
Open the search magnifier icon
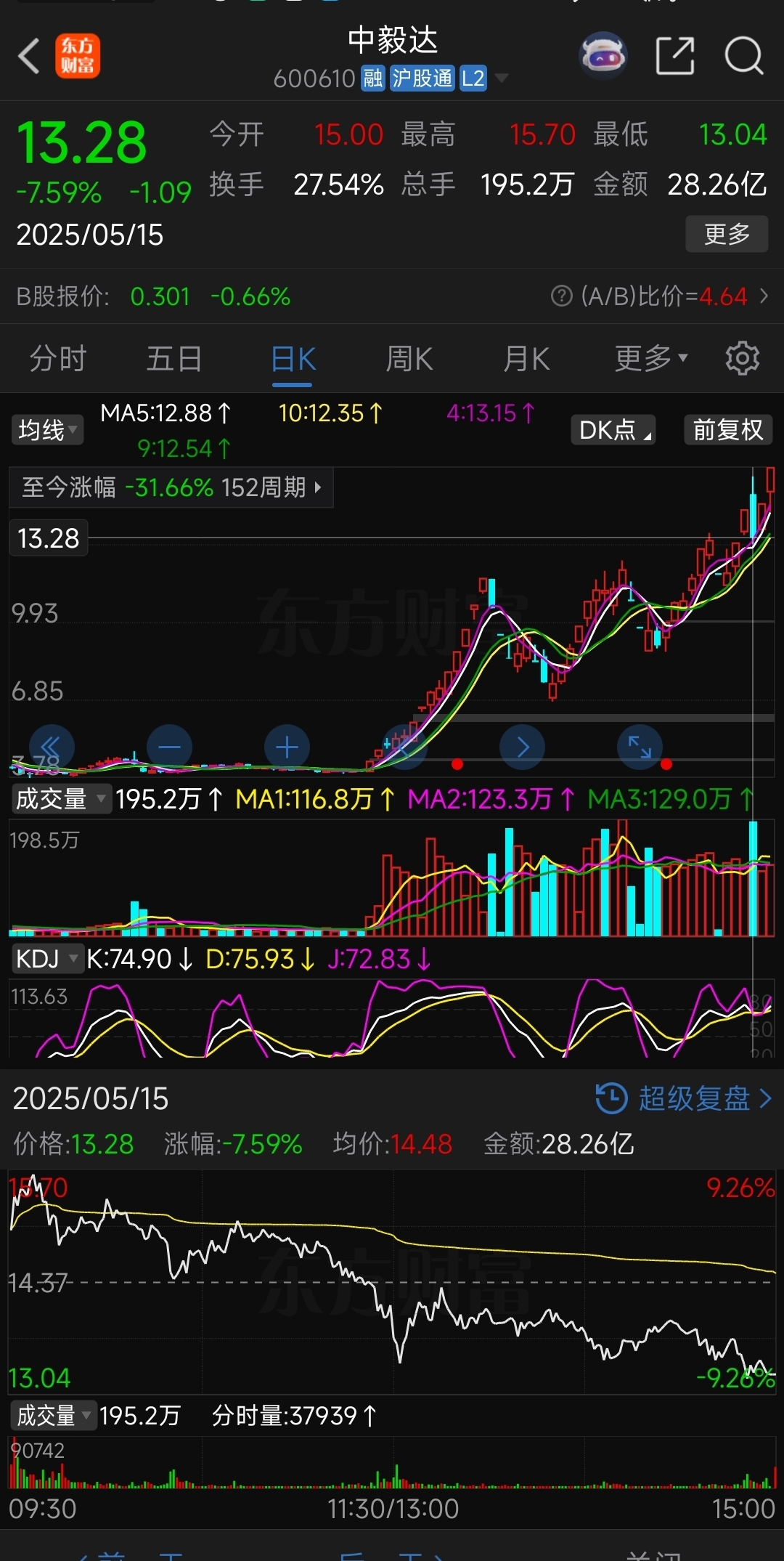(x=744, y=55)
